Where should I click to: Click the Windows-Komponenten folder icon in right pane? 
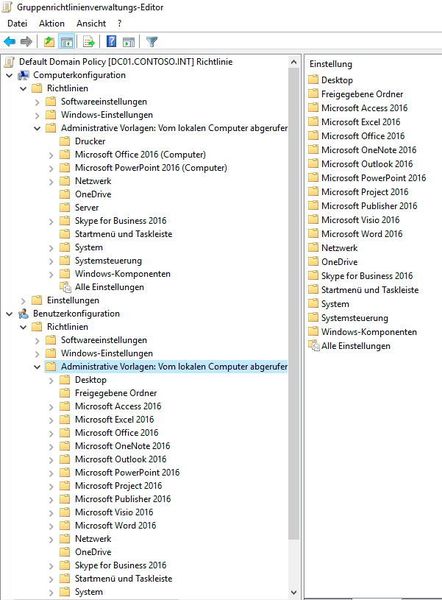pyautogui.click(x=313, y=331)
